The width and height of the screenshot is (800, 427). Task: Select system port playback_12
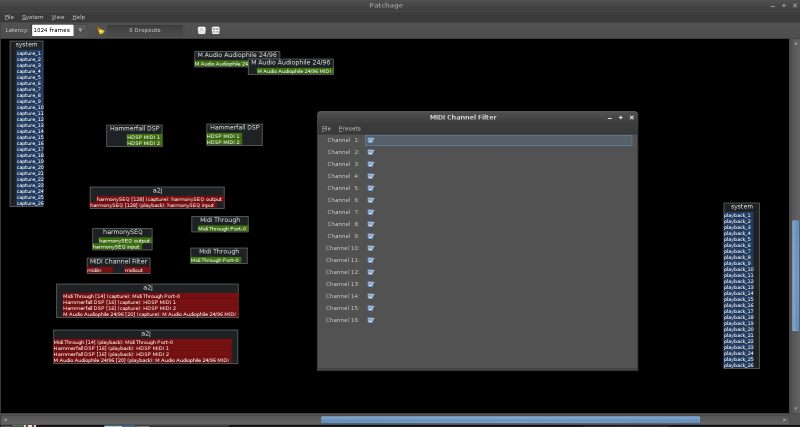[738, 281]
